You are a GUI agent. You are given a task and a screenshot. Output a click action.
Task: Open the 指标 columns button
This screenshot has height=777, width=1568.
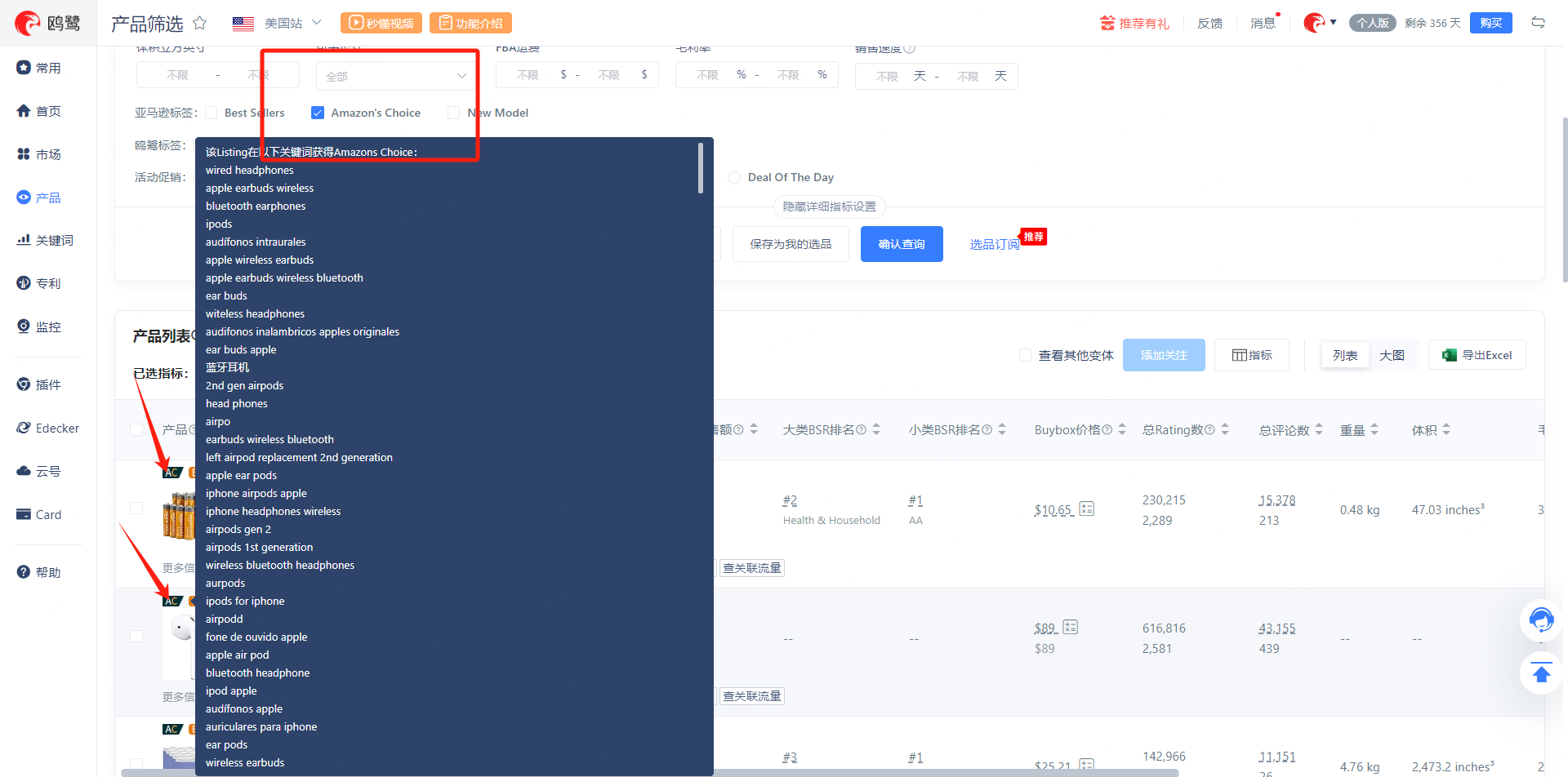click(x=1251, y=355)
